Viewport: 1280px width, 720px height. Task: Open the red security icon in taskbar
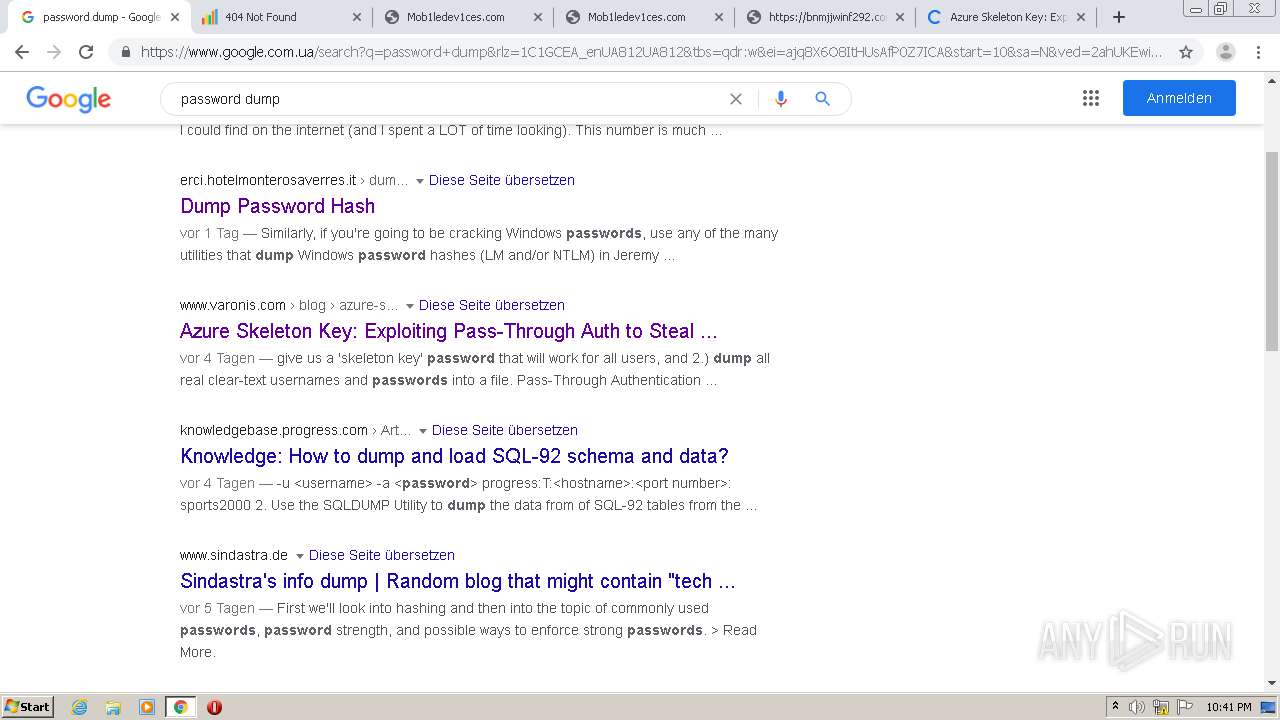pyautogui.click(x=214, y=707)
